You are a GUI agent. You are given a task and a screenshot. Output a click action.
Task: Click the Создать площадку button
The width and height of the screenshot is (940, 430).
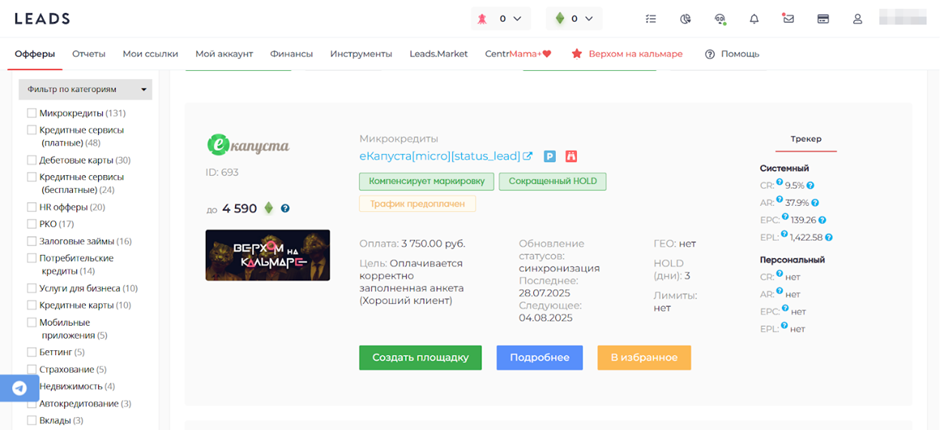pos(420,357)
